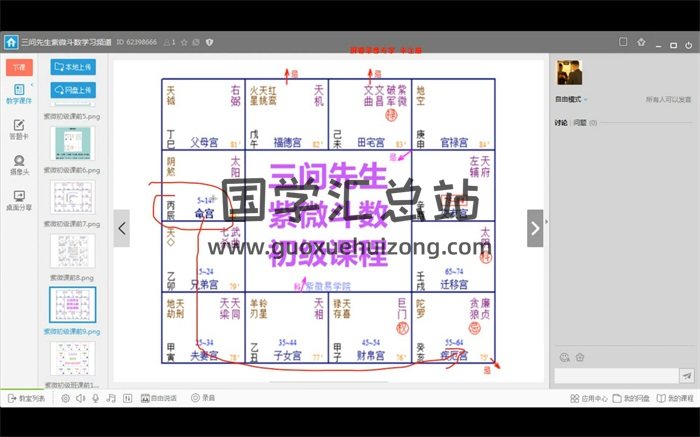The image size is (700, 437).
Task: Open 应用中心 app center
Action: [x=589, y=398]
